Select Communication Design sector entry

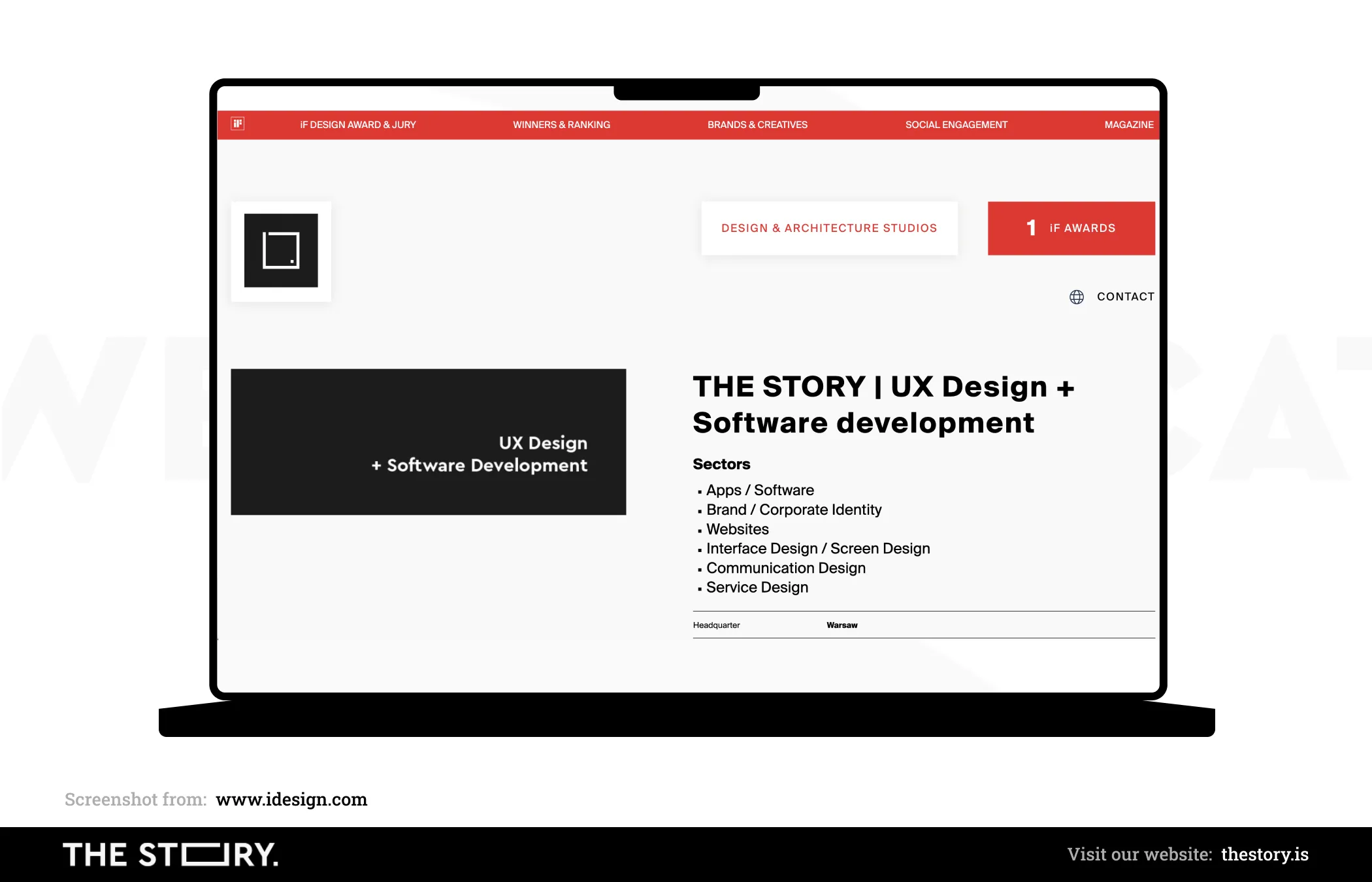click(786, 568)
